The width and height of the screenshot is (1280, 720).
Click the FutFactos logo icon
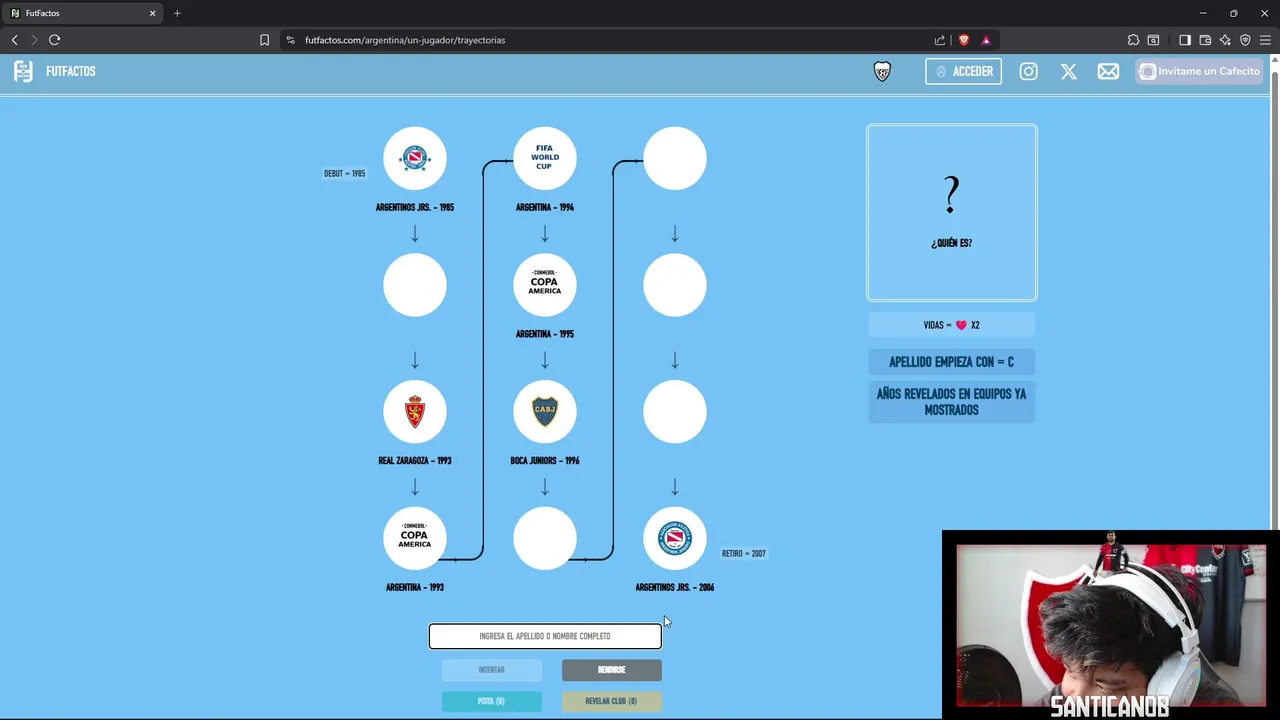23,71
